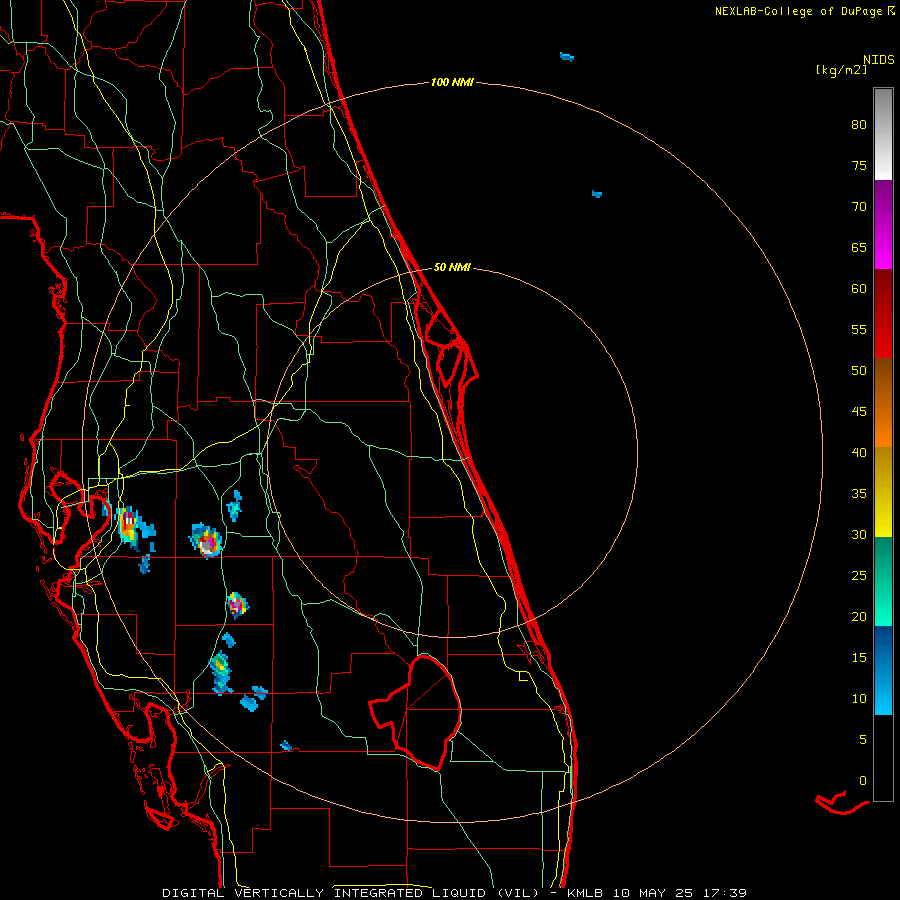Click the 75 value on the color scale

tap(859, 166)
